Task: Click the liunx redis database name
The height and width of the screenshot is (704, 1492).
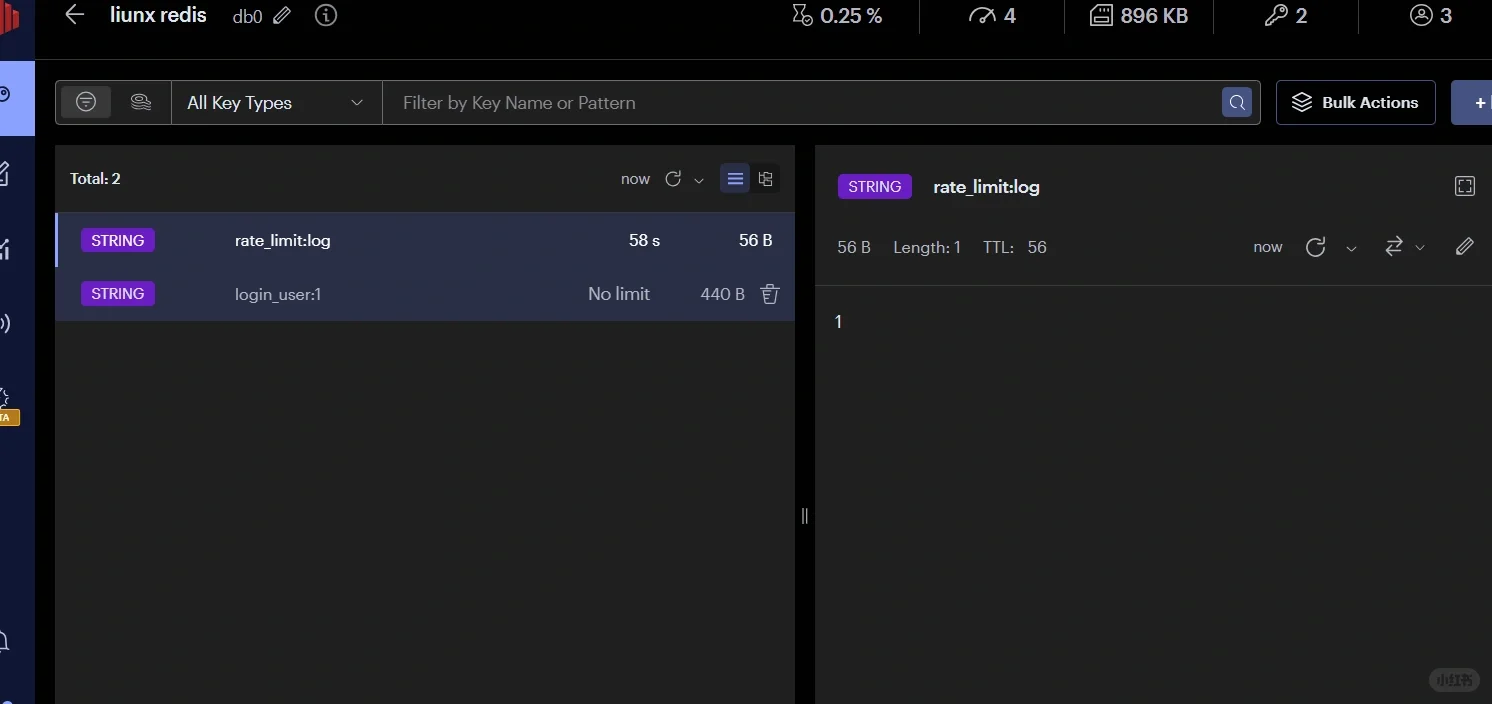Action: point(158,15)
